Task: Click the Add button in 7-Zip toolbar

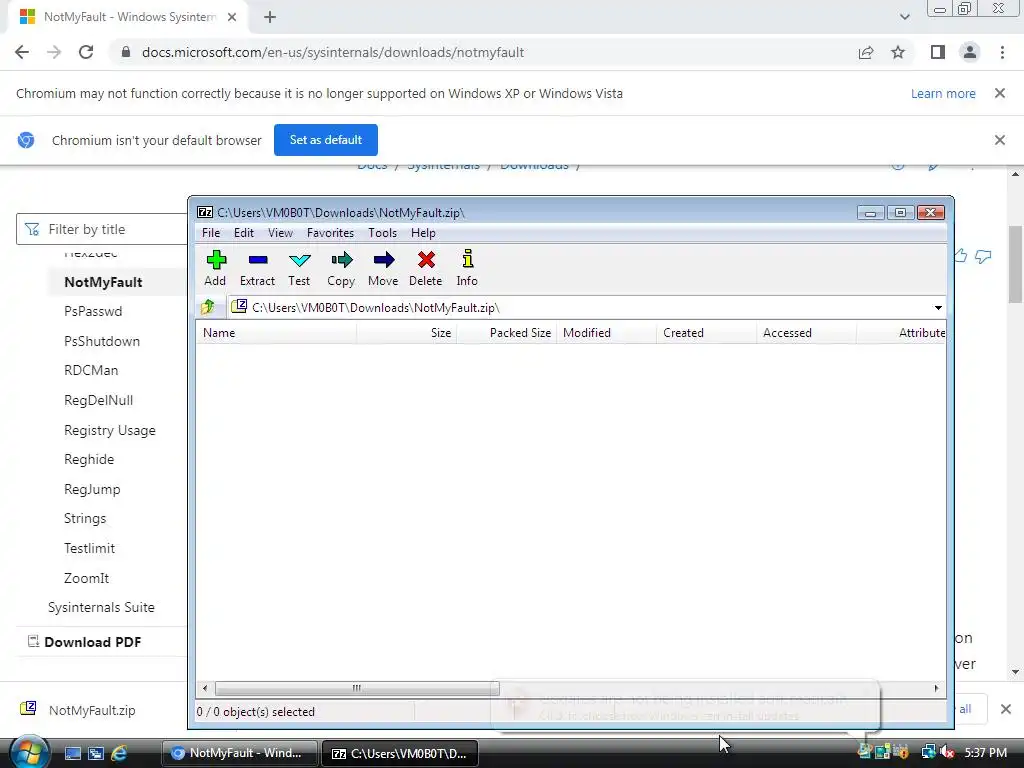Action: pyautogui.click(x=216, y=268)
